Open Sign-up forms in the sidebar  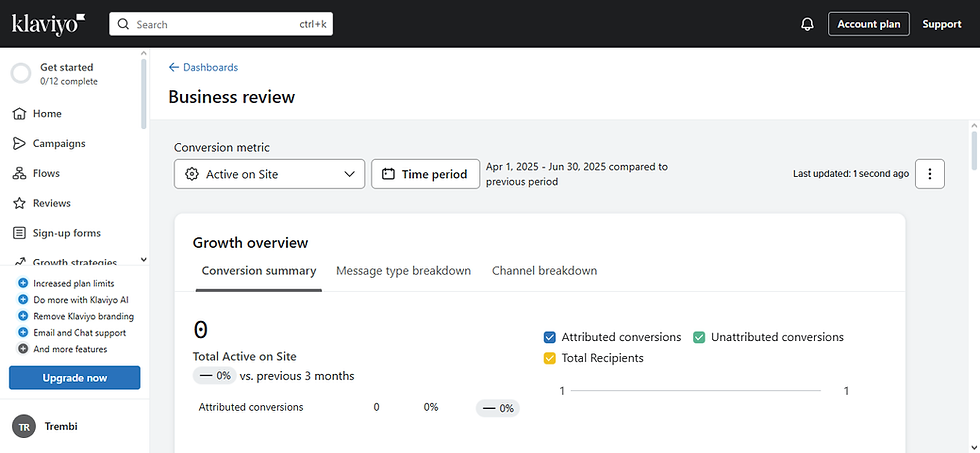(69, 233)
